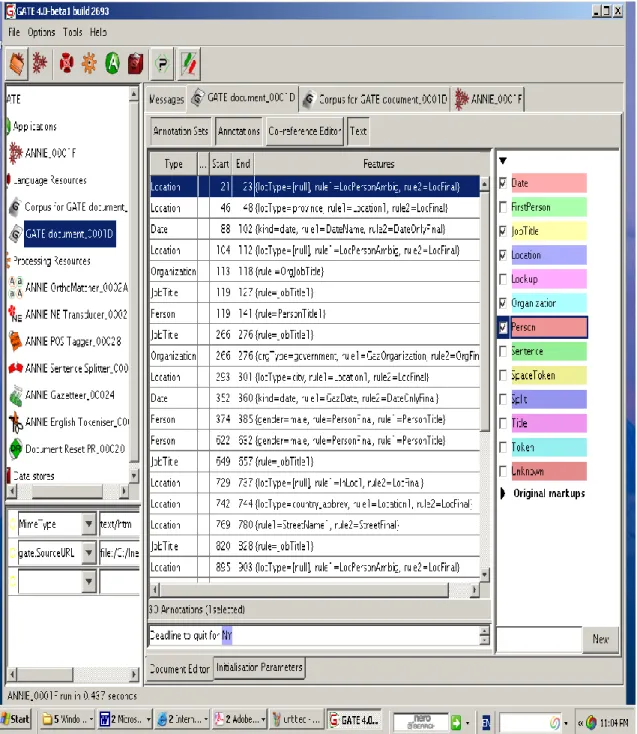Select ANNIE NE Transducer resource icon
This screenshot has height=734, width=637.
[15, 314]
